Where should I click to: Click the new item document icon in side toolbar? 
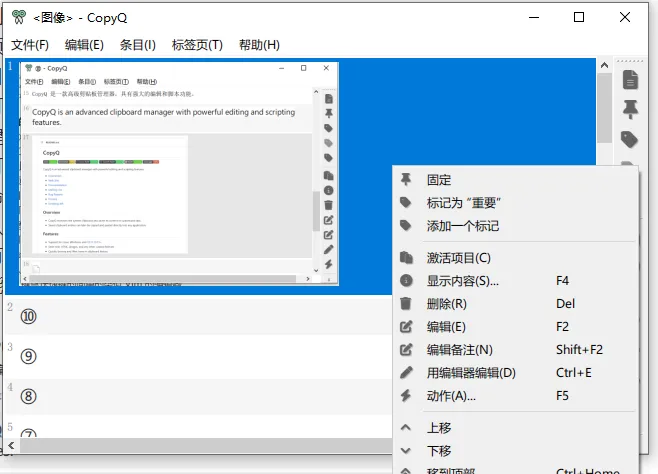click(630, 80)
